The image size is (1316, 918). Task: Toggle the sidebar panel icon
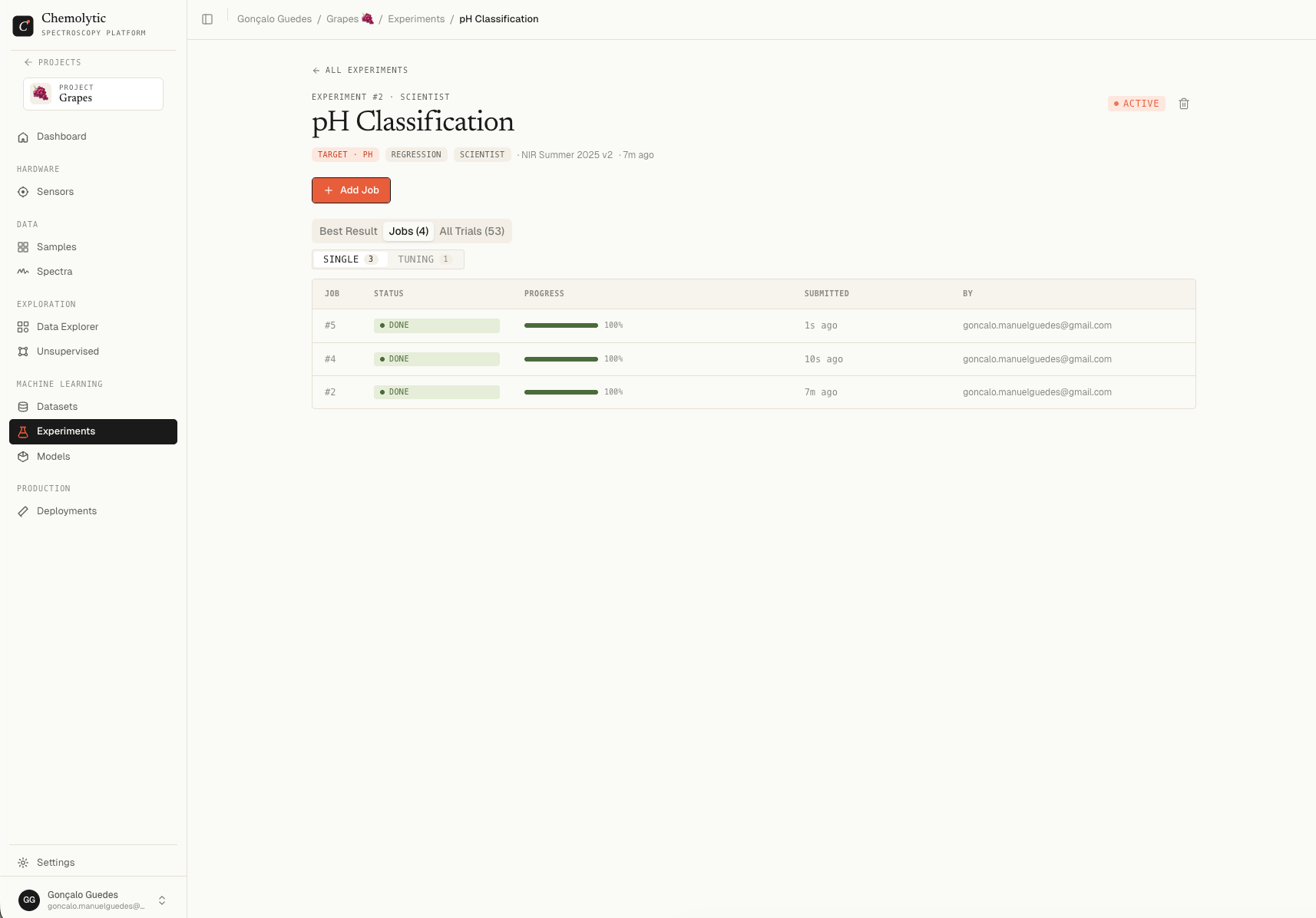pyautogui.click(x=207, y=19)
